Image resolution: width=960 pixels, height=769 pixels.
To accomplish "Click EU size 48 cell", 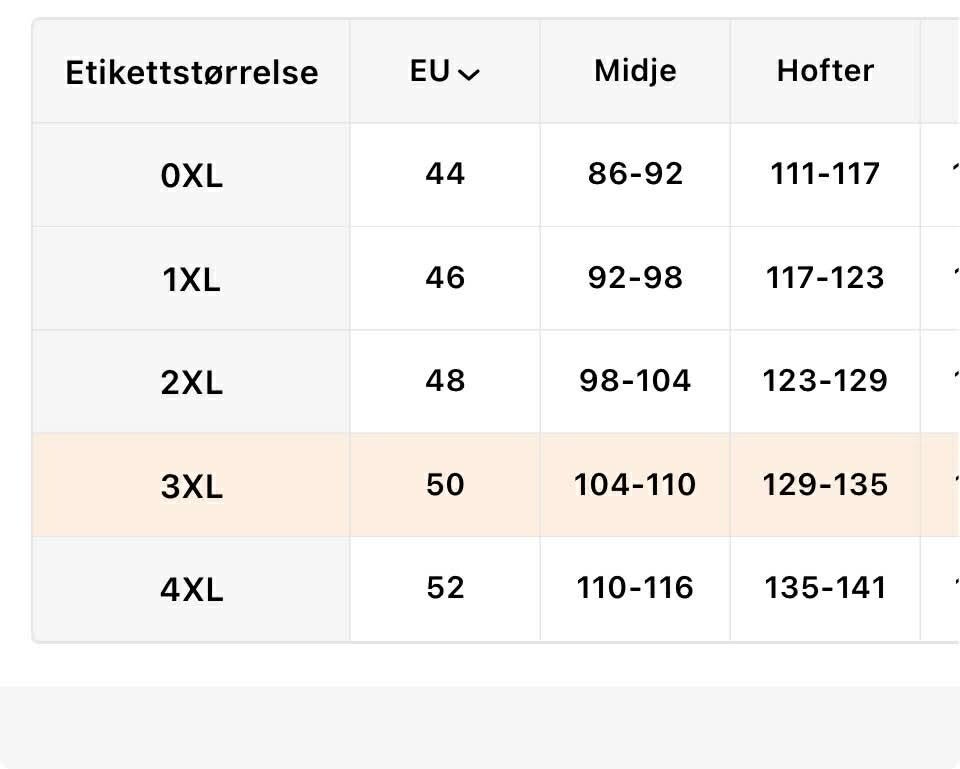I will click(x=445, y=381).
